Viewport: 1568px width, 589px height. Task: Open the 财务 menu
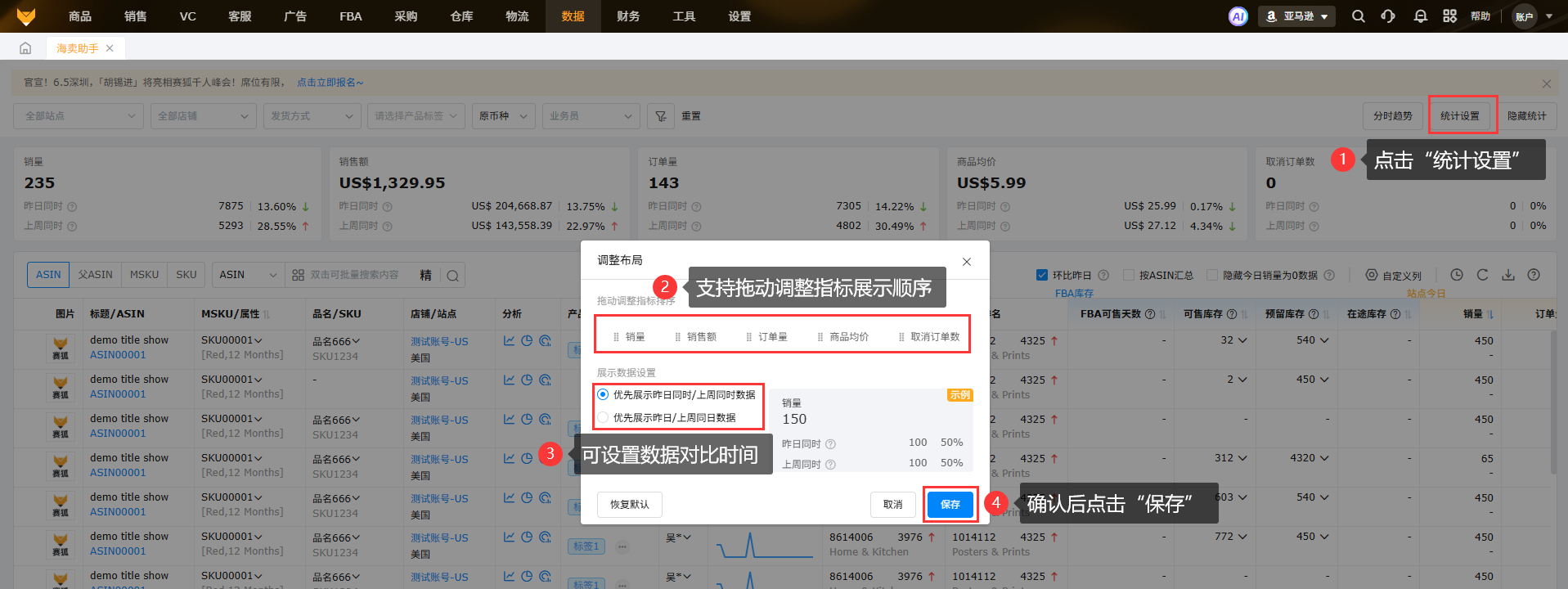point(628,16)
